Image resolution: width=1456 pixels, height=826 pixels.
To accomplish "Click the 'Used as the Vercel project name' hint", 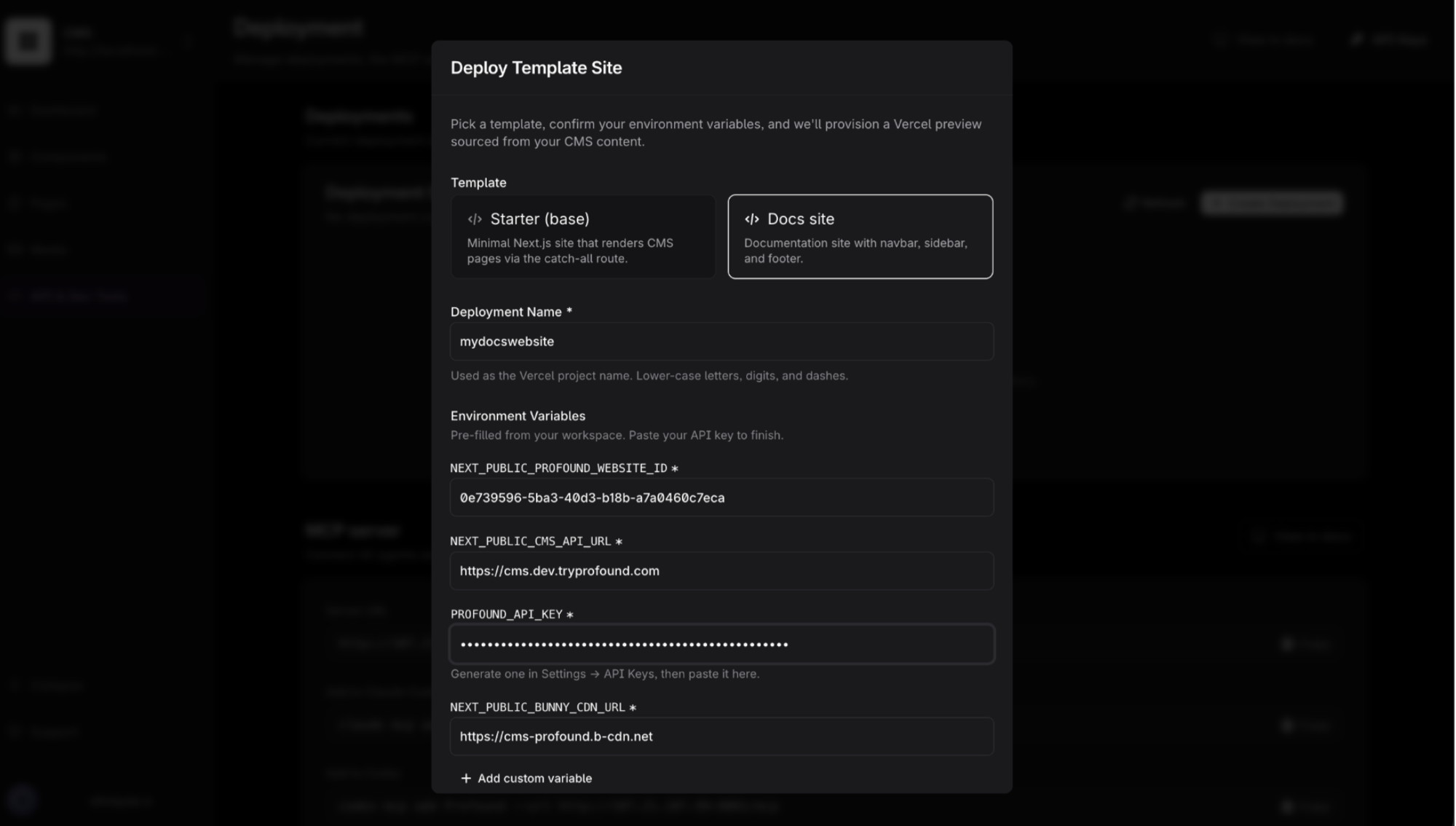I will click(649, 376).
